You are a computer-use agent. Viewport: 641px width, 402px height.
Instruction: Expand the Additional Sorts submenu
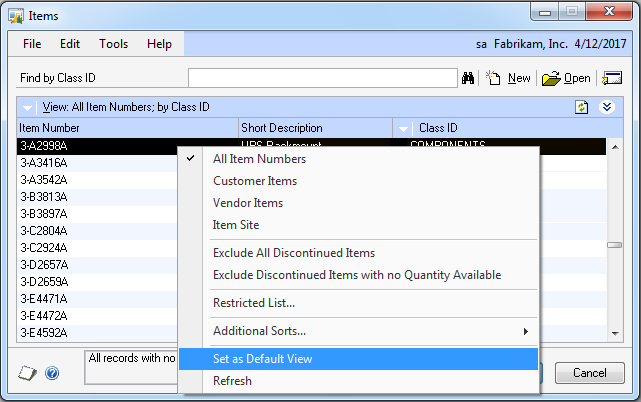[526, 331]
